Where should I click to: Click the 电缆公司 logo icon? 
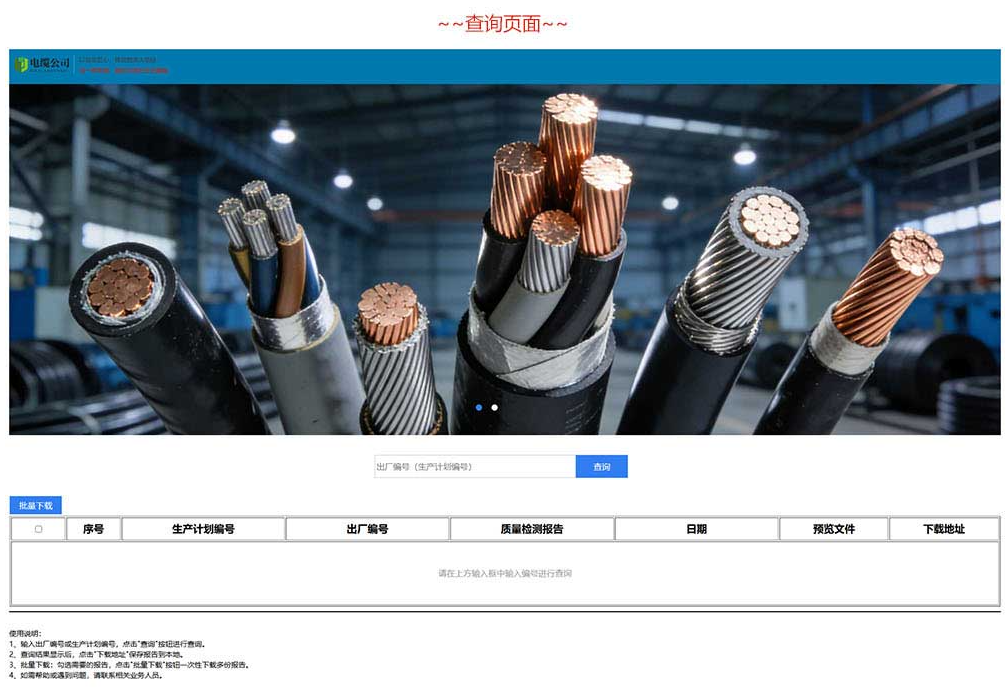pyautogui.click(x=22, y=64)
